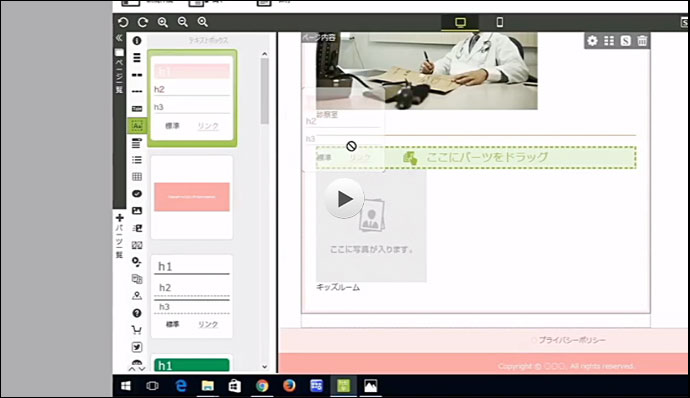Viewport: 690px width, 398px height.
Task: Click the photo placeholder play button
Action: coord(345,199)
